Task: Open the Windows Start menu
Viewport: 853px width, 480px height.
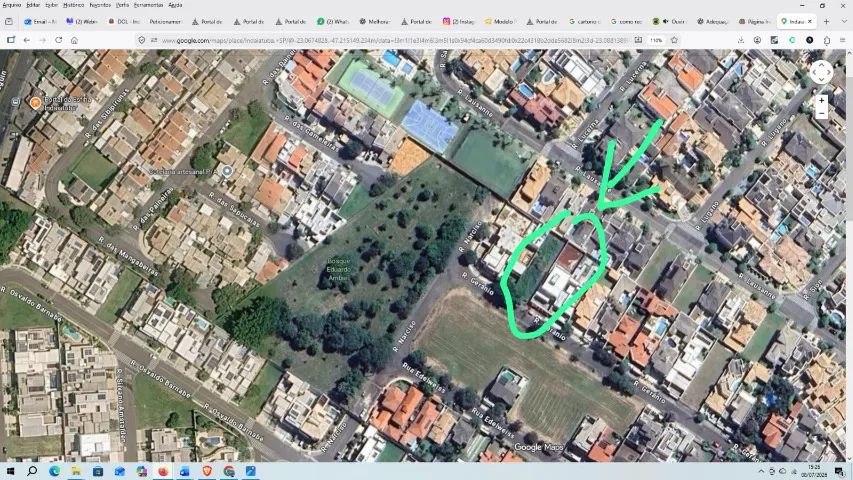Action: click(x=10, y=471)
